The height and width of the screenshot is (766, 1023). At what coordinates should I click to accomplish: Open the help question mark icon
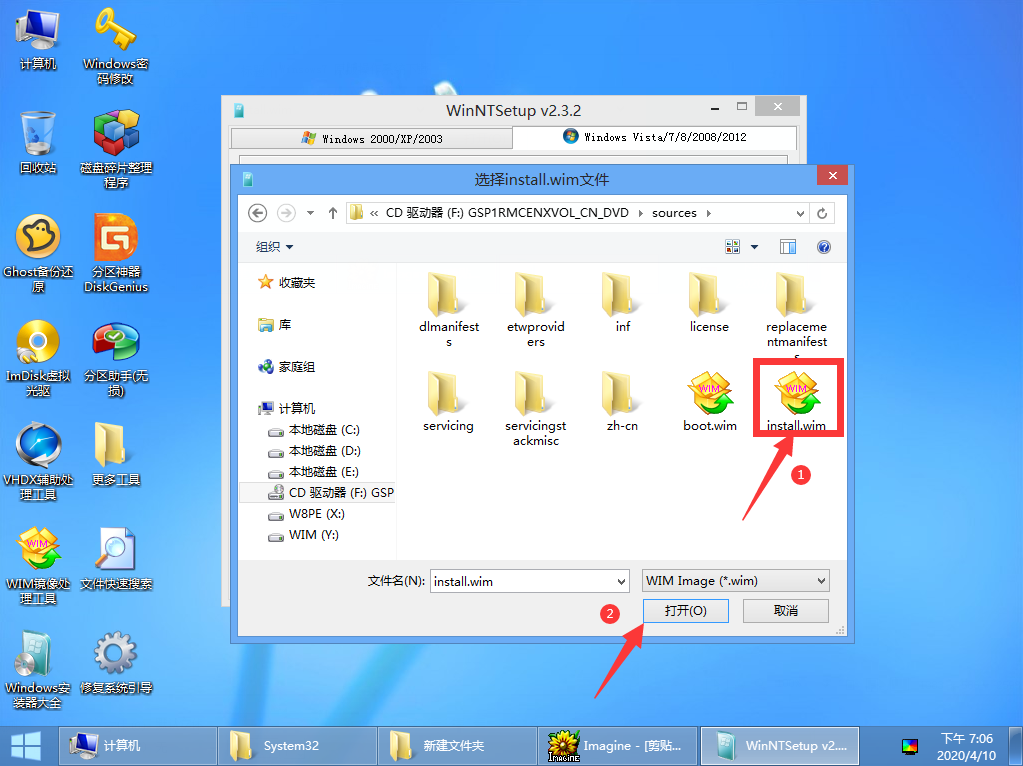824,247
